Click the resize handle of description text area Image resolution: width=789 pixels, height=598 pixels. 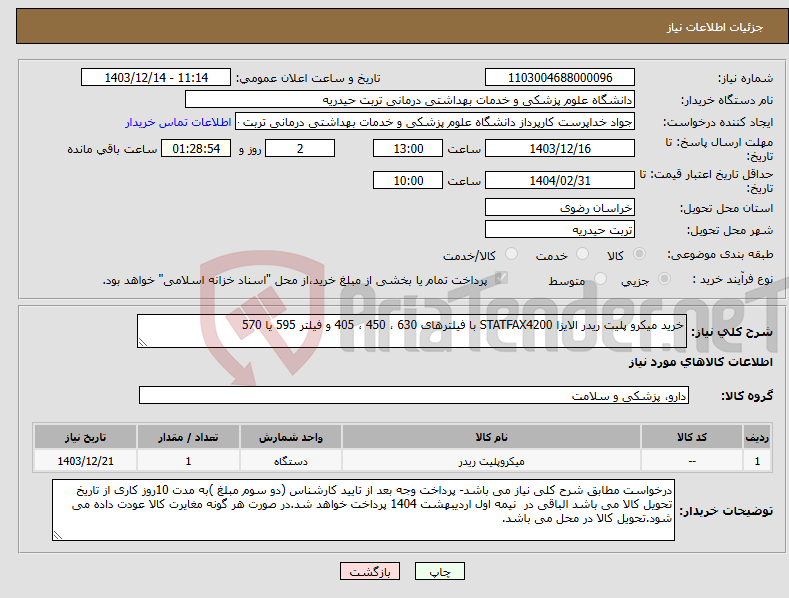coord(142,343)
